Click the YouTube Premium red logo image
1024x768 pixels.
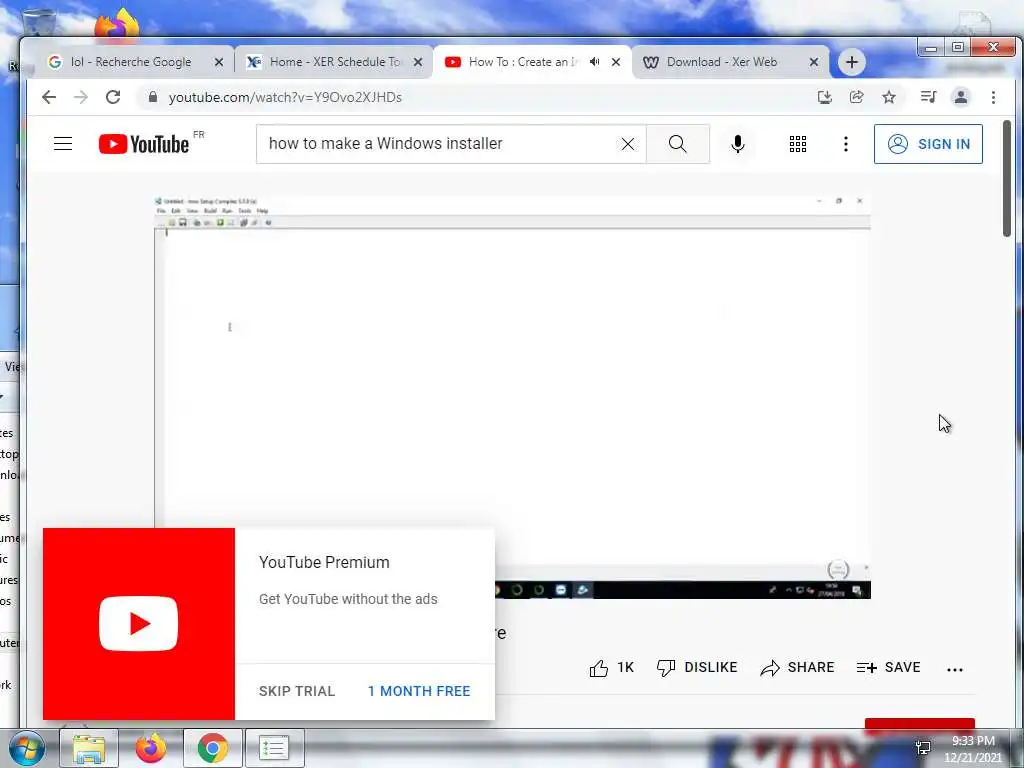(x=138, y=624)
